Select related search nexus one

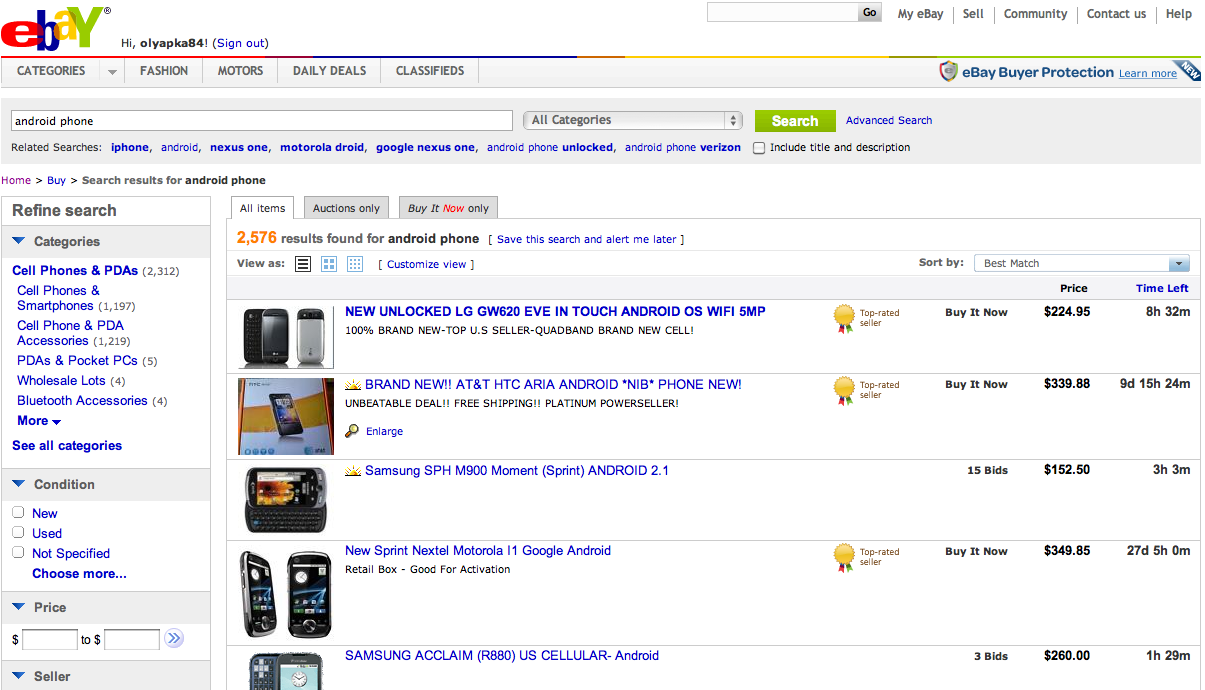(239, 148)
